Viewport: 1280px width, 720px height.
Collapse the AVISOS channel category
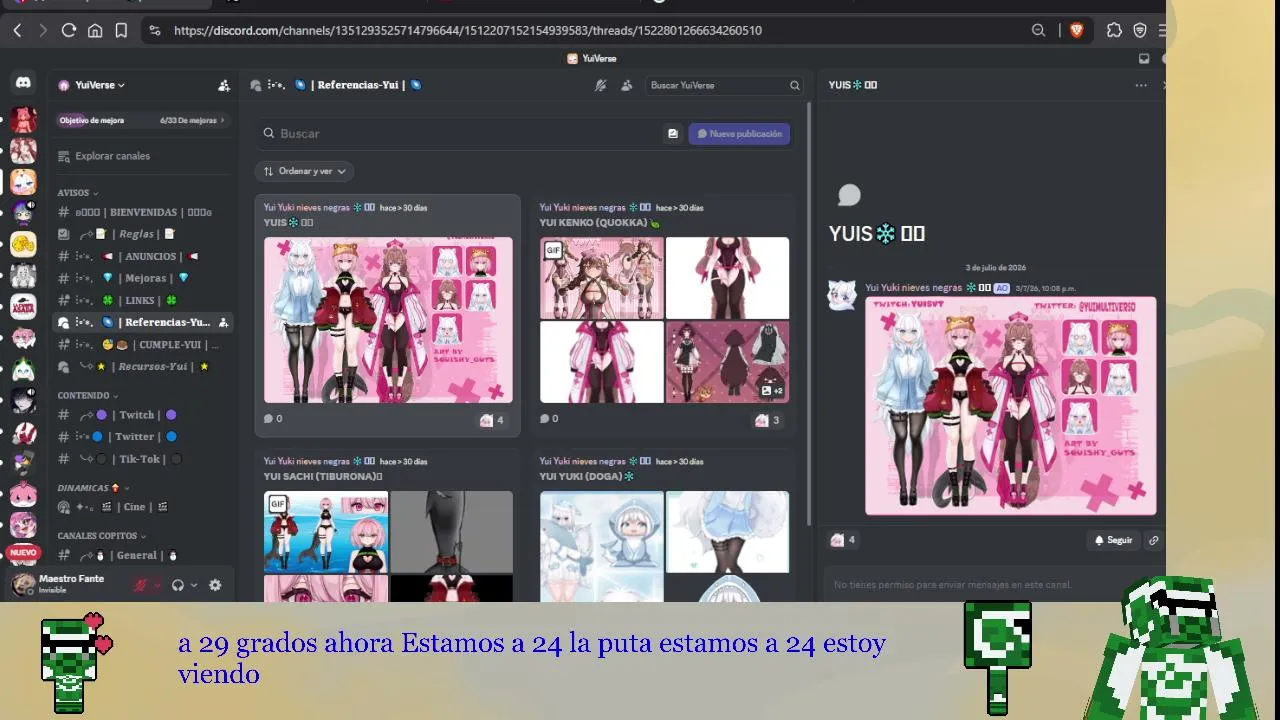(x=78, y=192)
